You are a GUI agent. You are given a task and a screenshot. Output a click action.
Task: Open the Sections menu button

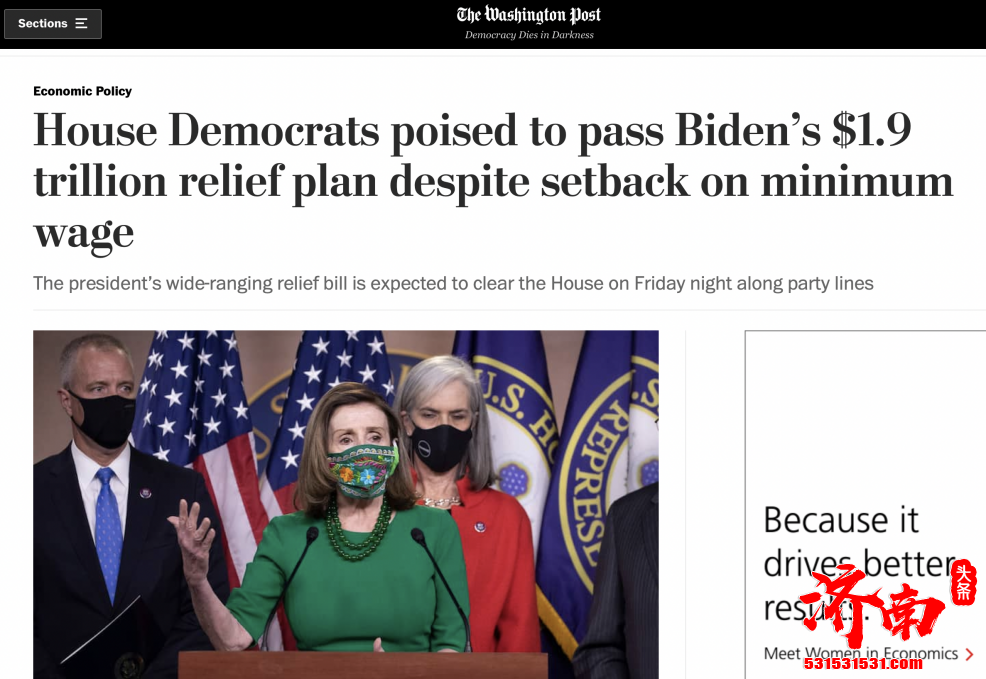(53, 24)
